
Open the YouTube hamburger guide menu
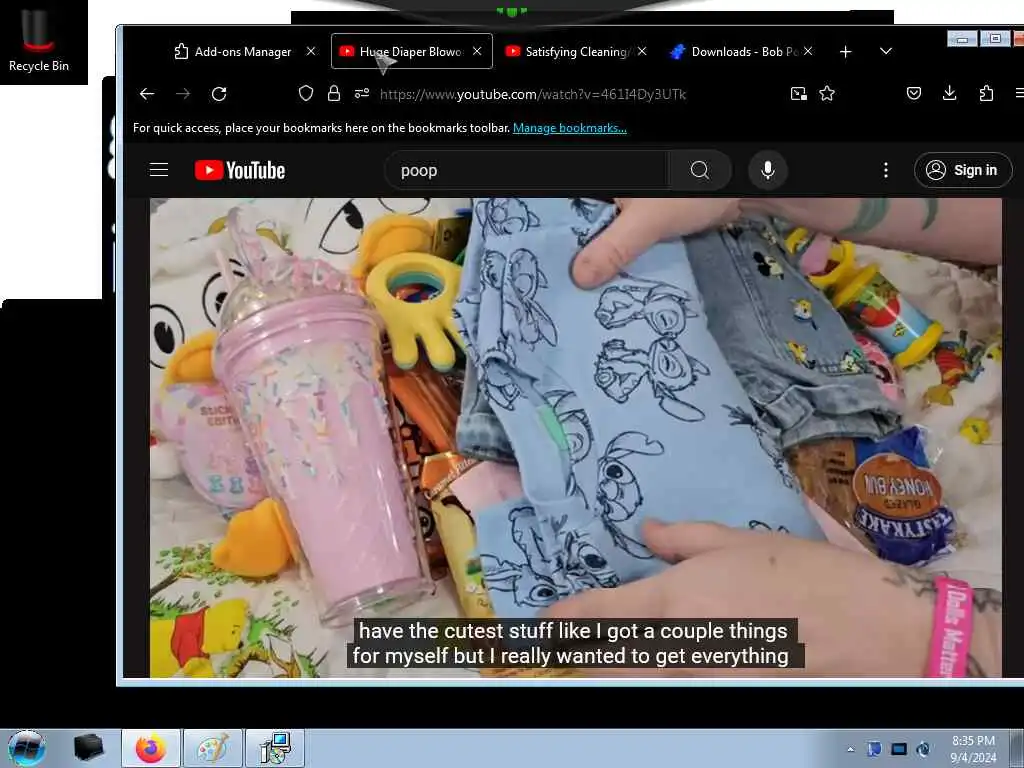click(159, 170)
